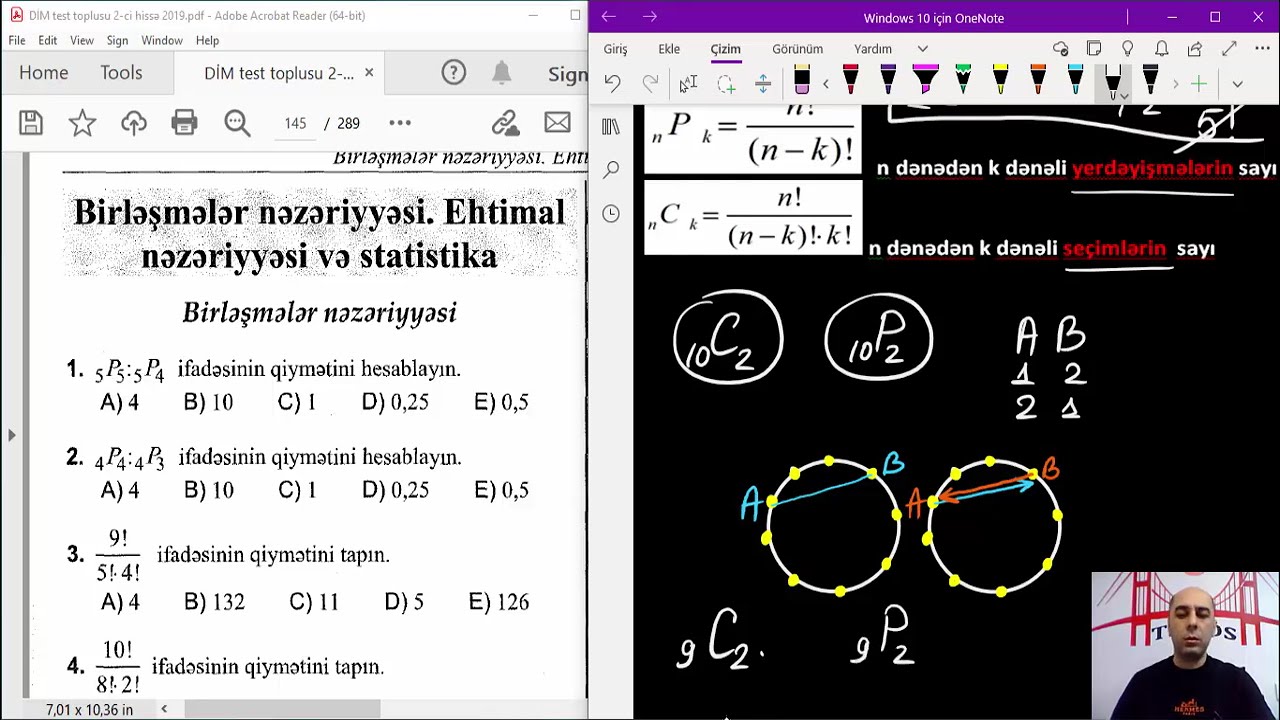This screenshot has width=1280, height=720.
Task: Go to the Acrobat Home tab
Action: [43, 73]
